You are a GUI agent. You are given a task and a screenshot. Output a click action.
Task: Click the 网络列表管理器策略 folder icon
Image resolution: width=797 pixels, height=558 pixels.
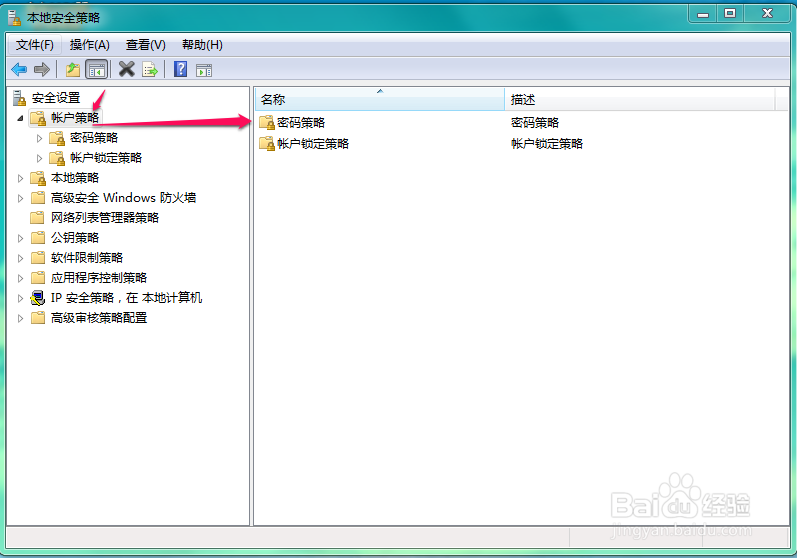click(x=37, y=218)
